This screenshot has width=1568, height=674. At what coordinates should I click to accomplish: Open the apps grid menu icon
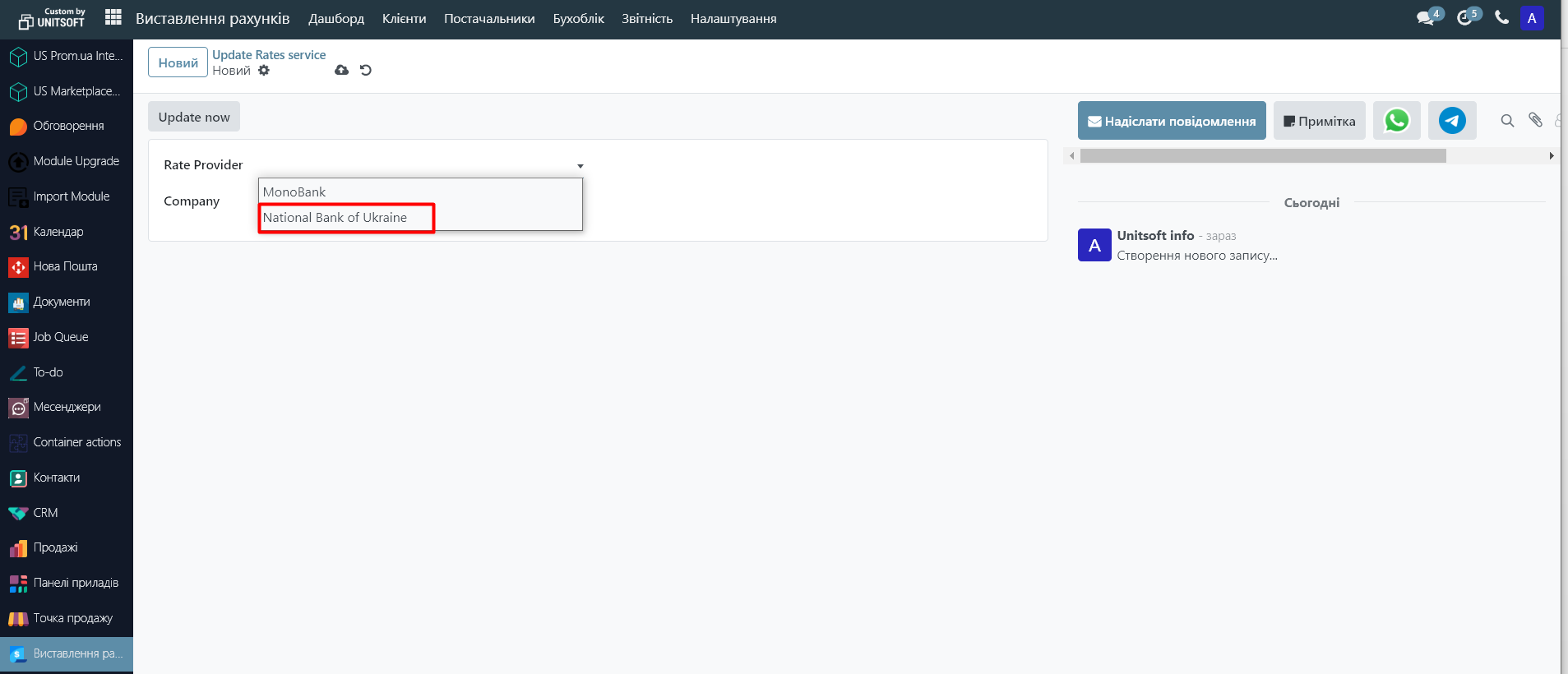click(x=113, y=17)
